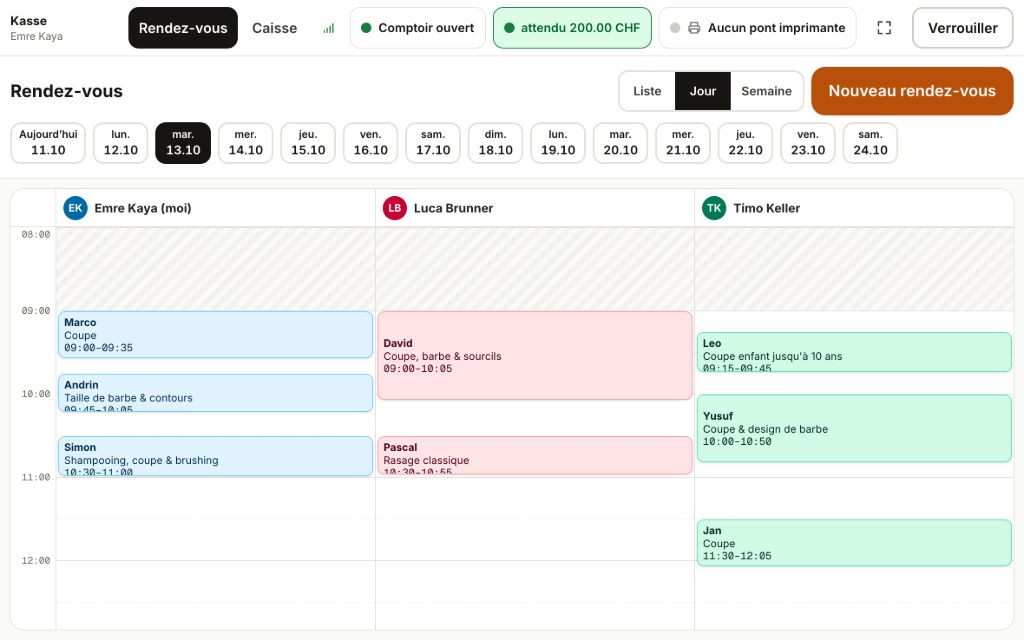Switch to the Caisse tab
The height and width of the screenshot is (640, 1024).
point(274,28)
